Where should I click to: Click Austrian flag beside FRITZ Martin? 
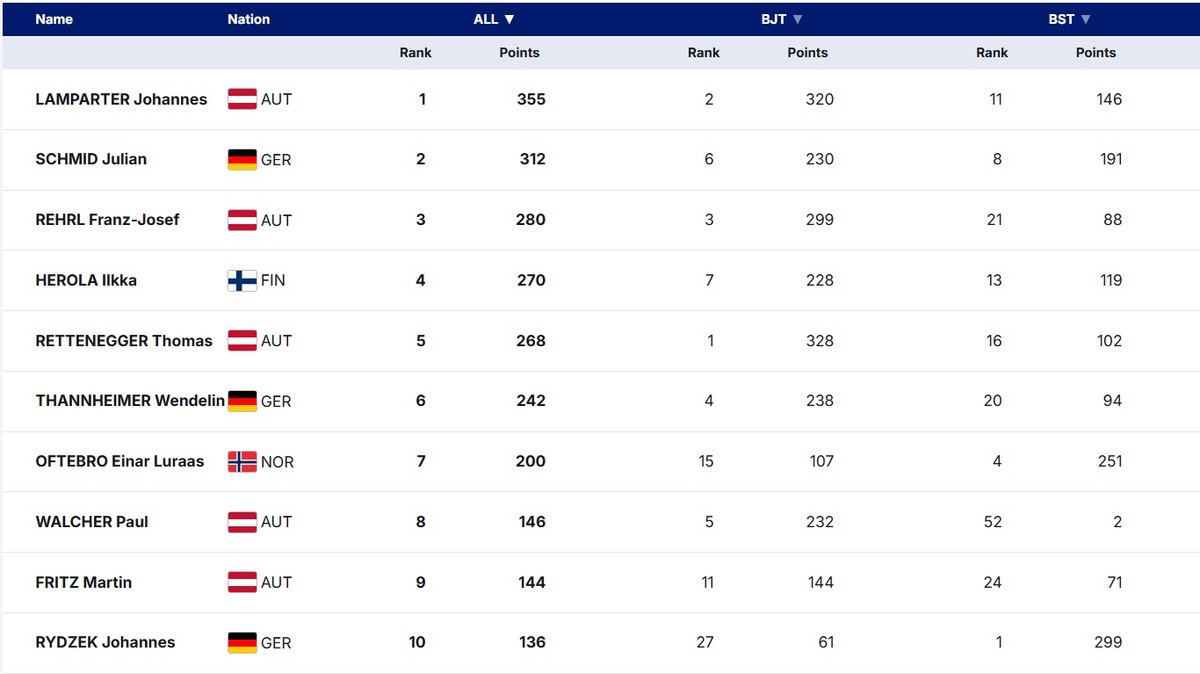pyautogui.click(x=242, y=582)
